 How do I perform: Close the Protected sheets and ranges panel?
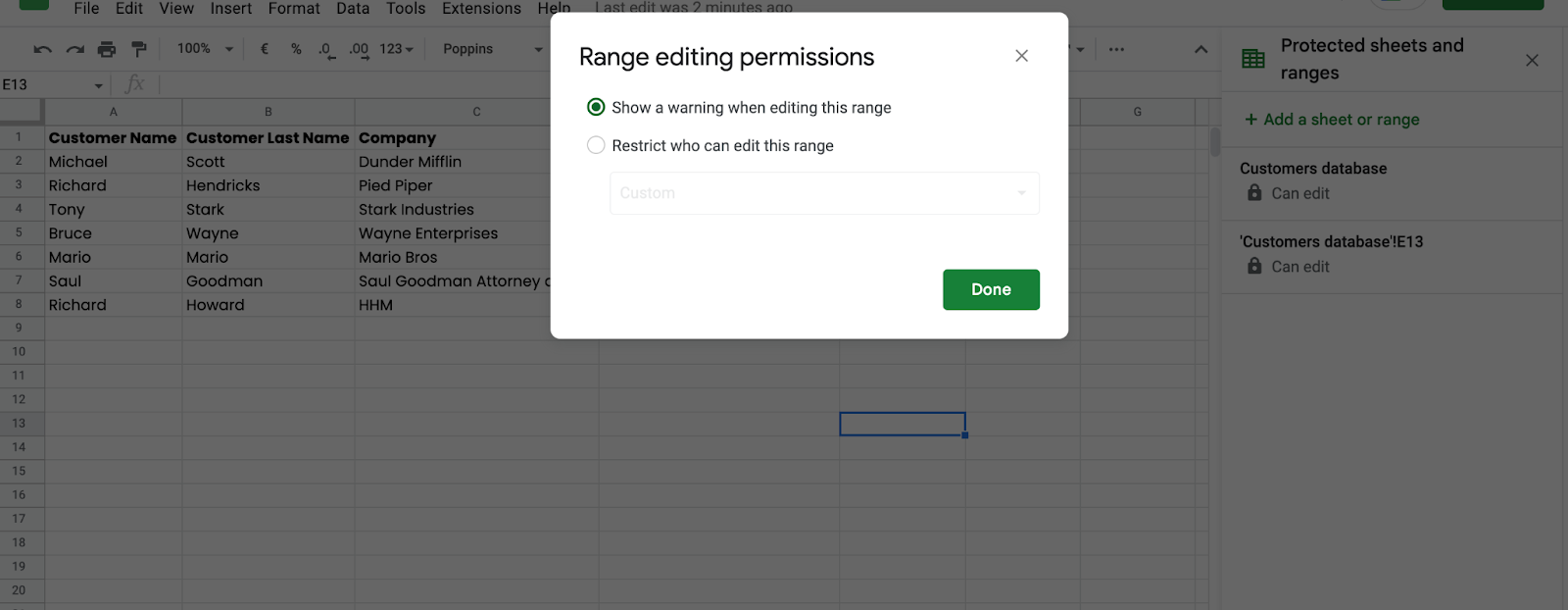(x=1532, y=61)
